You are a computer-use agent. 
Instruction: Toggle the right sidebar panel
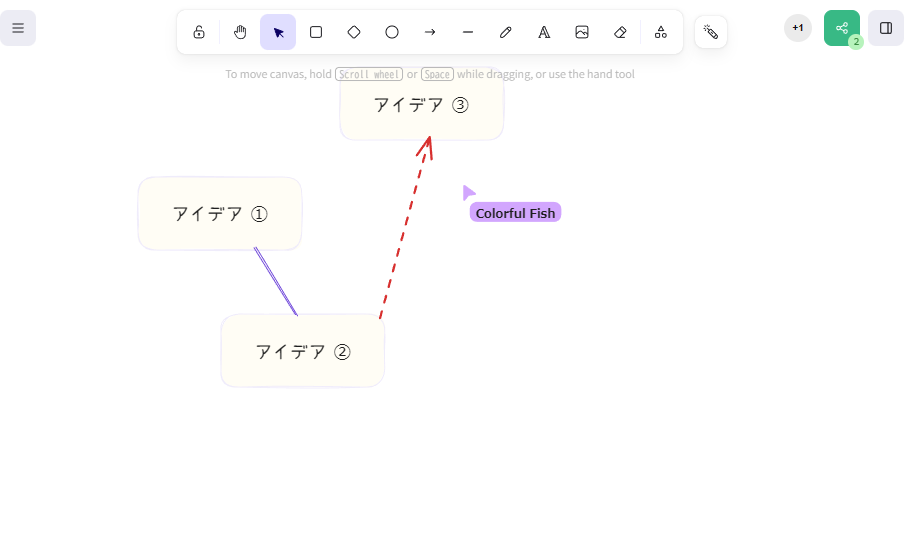pos(886,28)
